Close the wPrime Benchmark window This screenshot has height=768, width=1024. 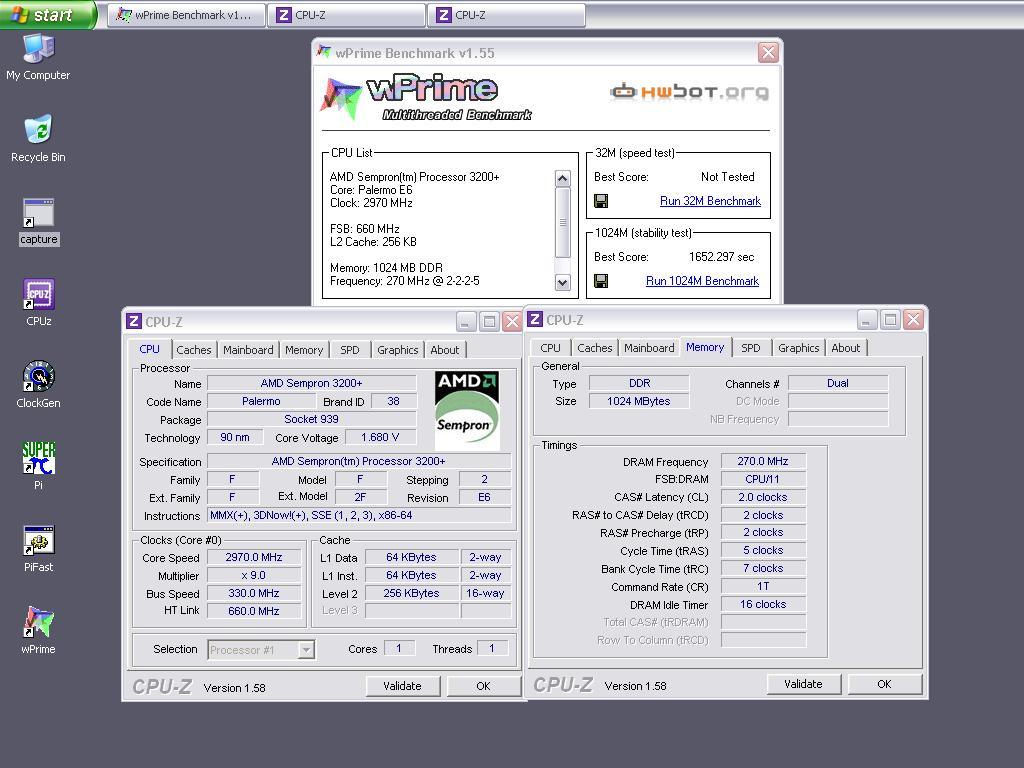click(768, 52)
